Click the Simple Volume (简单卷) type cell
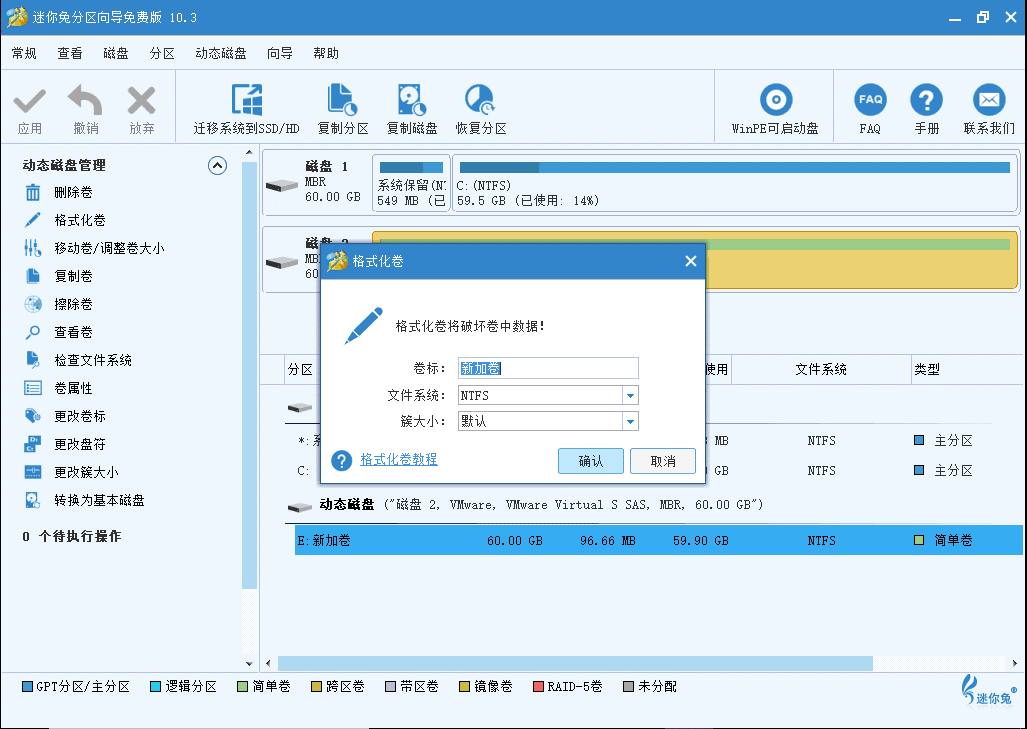Image resolution: width=1027 pixels, height=729 pixels. pyautogui.click(x=943, y=540)
